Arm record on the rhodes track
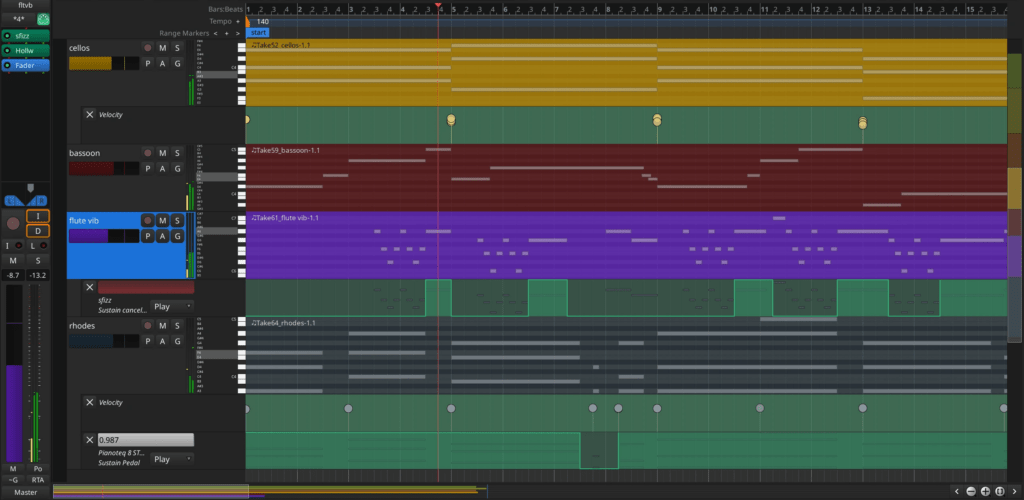The width and height of the screenshot is (1024, 500). coord(148,326)
